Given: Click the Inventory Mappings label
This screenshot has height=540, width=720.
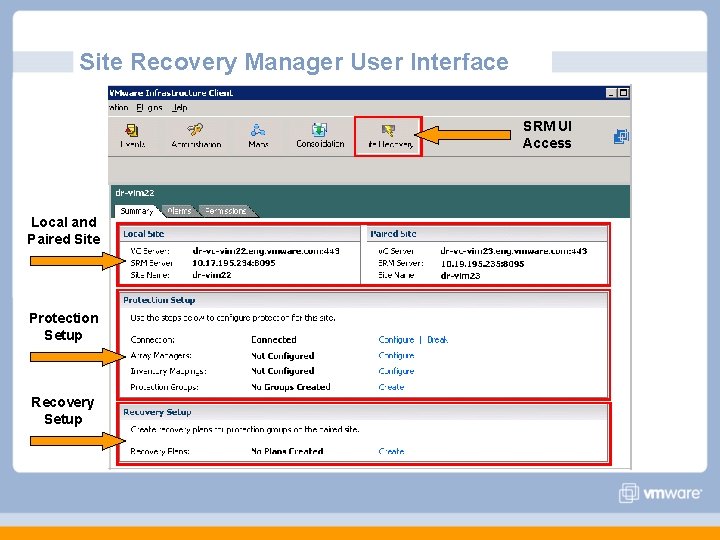Looking at the screenshot, I should pos(168,371).
